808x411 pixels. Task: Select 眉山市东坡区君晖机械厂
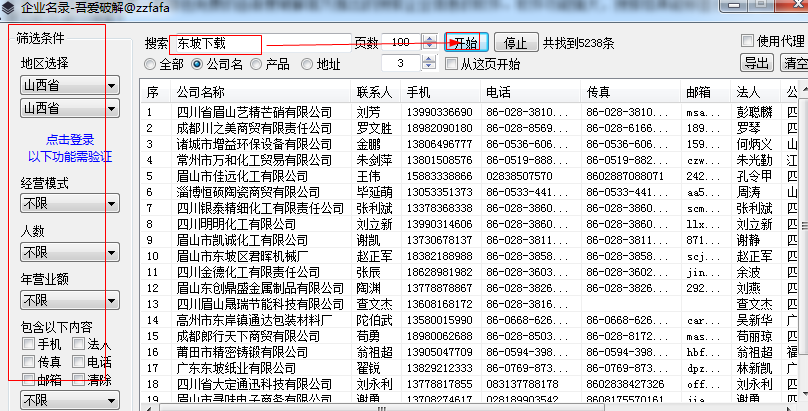tap(242, 256)
